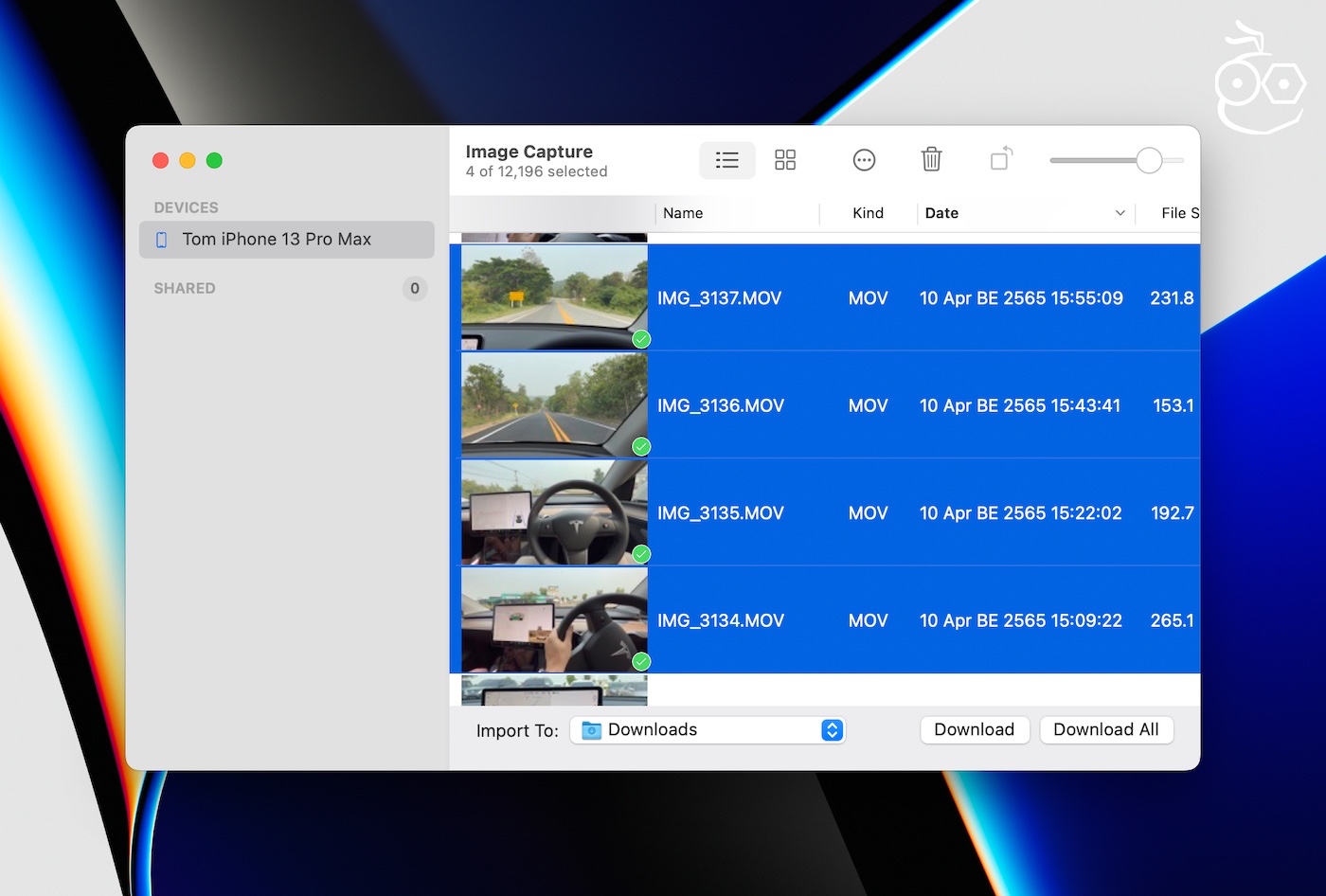Open the More actions ellipsis menu
The height and width of the screenshot is (896, 1326).
(x=864, y=160)
